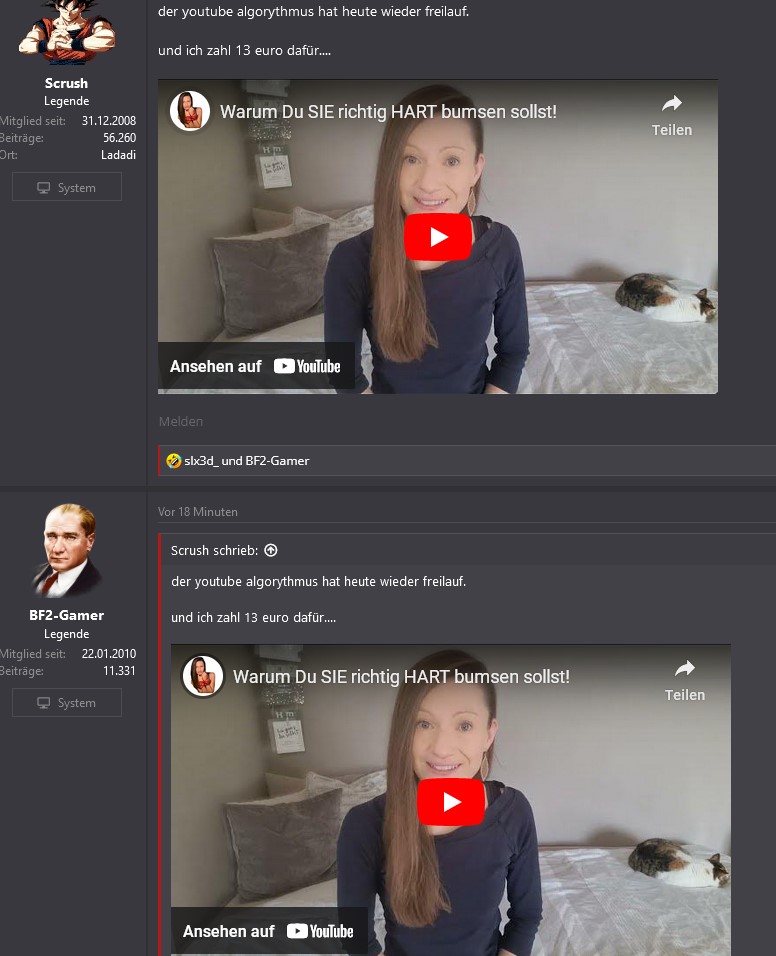Click the Teilen share arrow in the first video
Viewport: 776px width, 956px height.
pyautogui.click(x=672, y=104)
